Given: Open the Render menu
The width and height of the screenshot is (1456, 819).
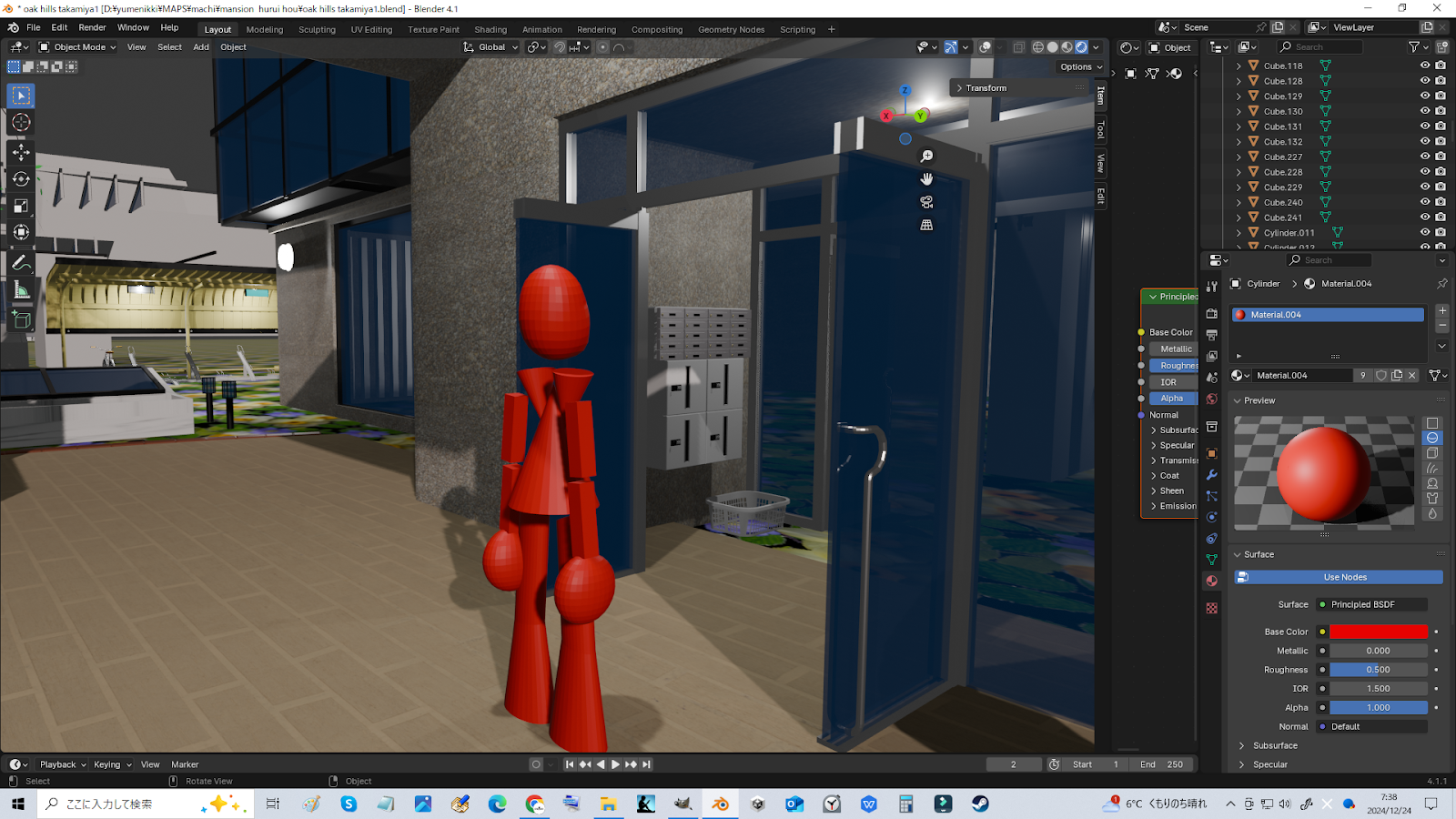Looking at the screenshot, I should coord(93,27).
